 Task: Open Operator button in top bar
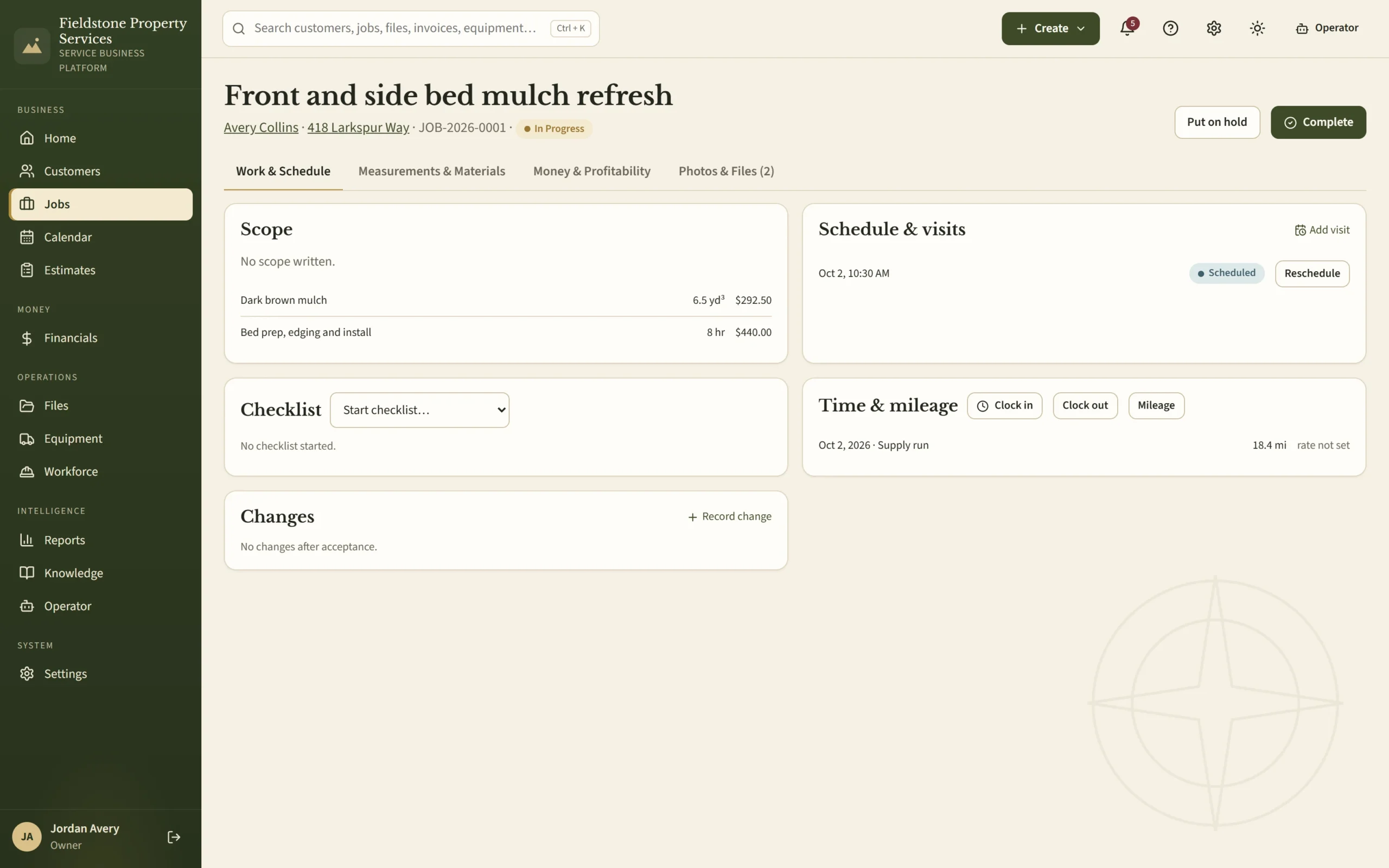pos(1327,28)
